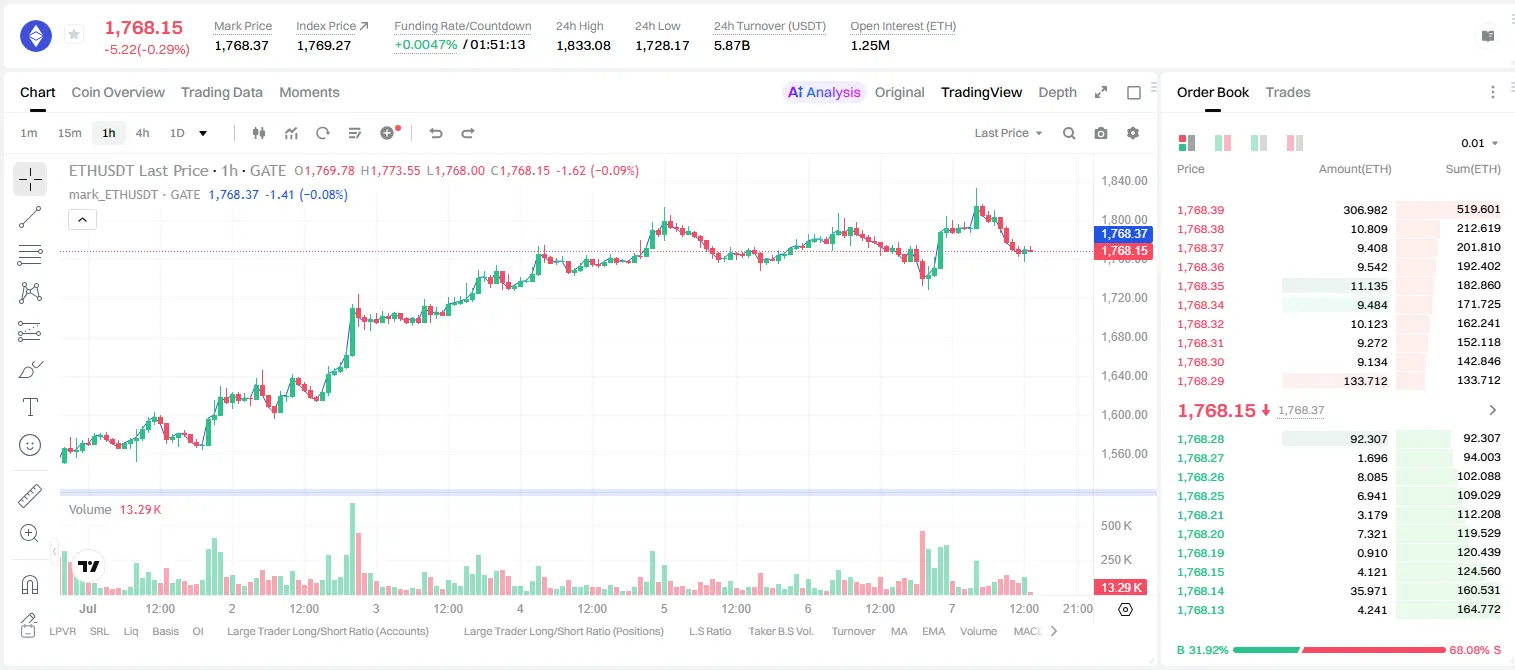
Task: Collapse the indicator legend chevron
Action: (x=83, y=219)
